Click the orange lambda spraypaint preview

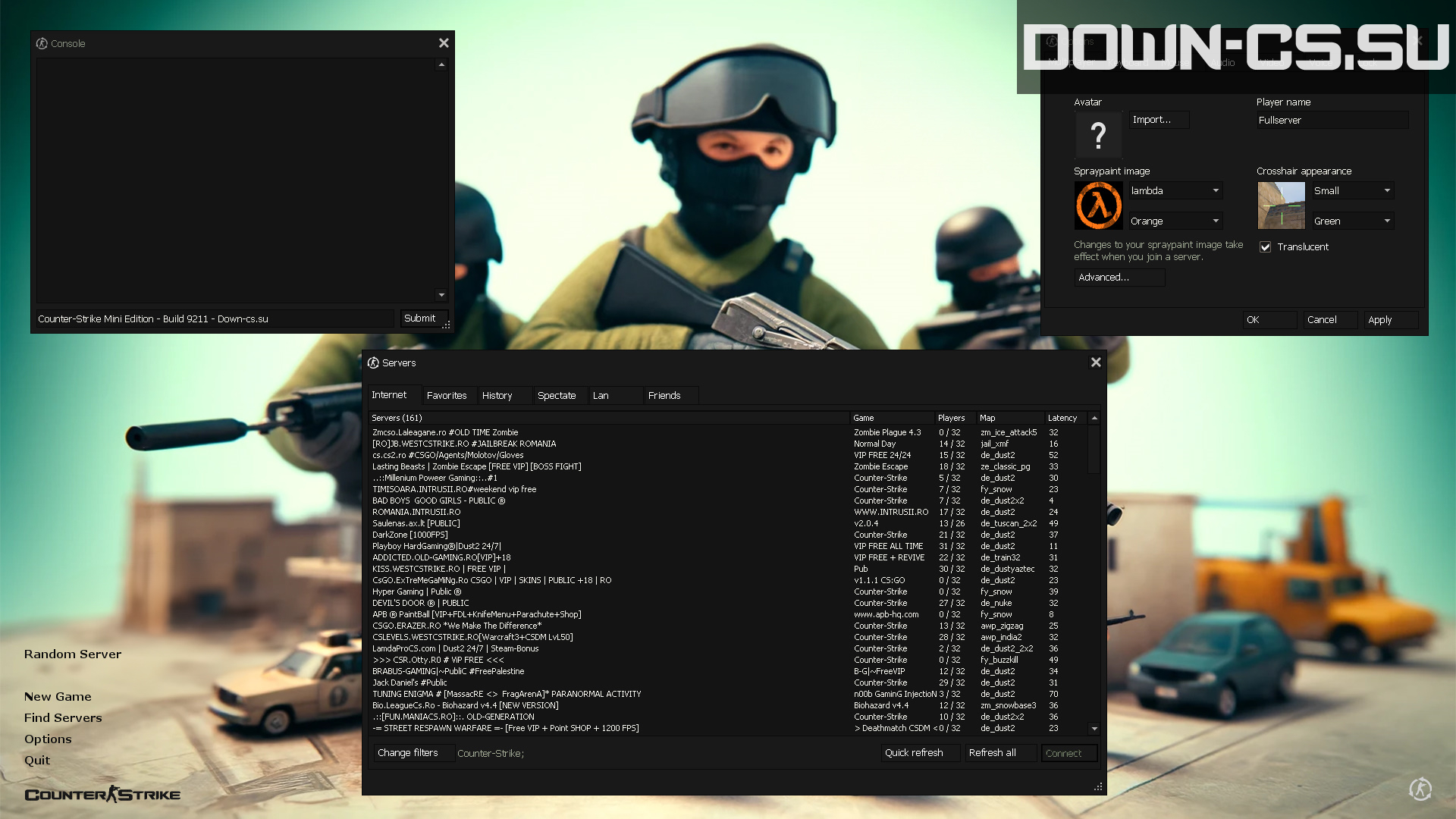[x=1098, y=206]
